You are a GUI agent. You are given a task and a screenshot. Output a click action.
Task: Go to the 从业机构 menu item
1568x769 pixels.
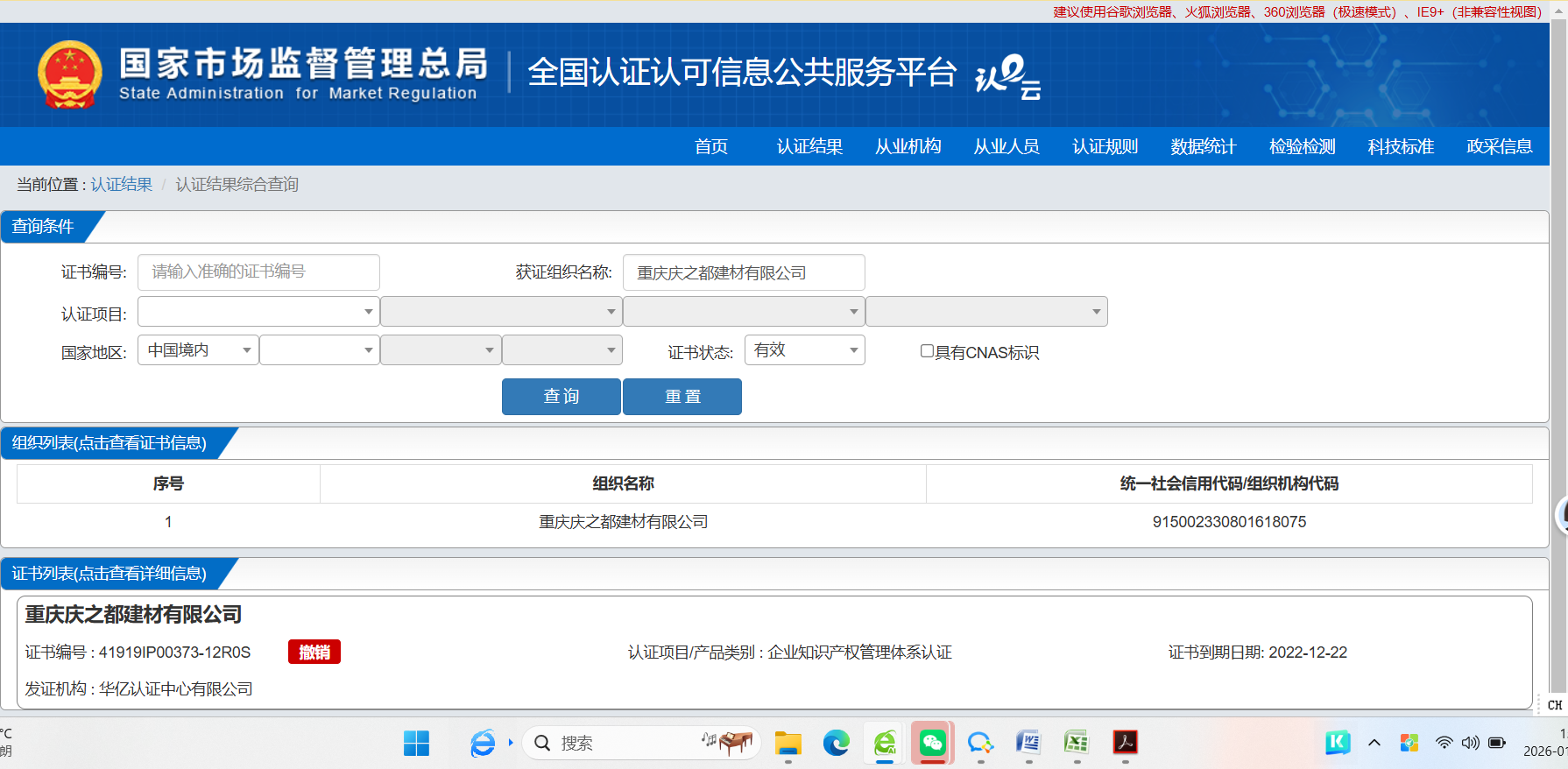(x=908, y=146)
